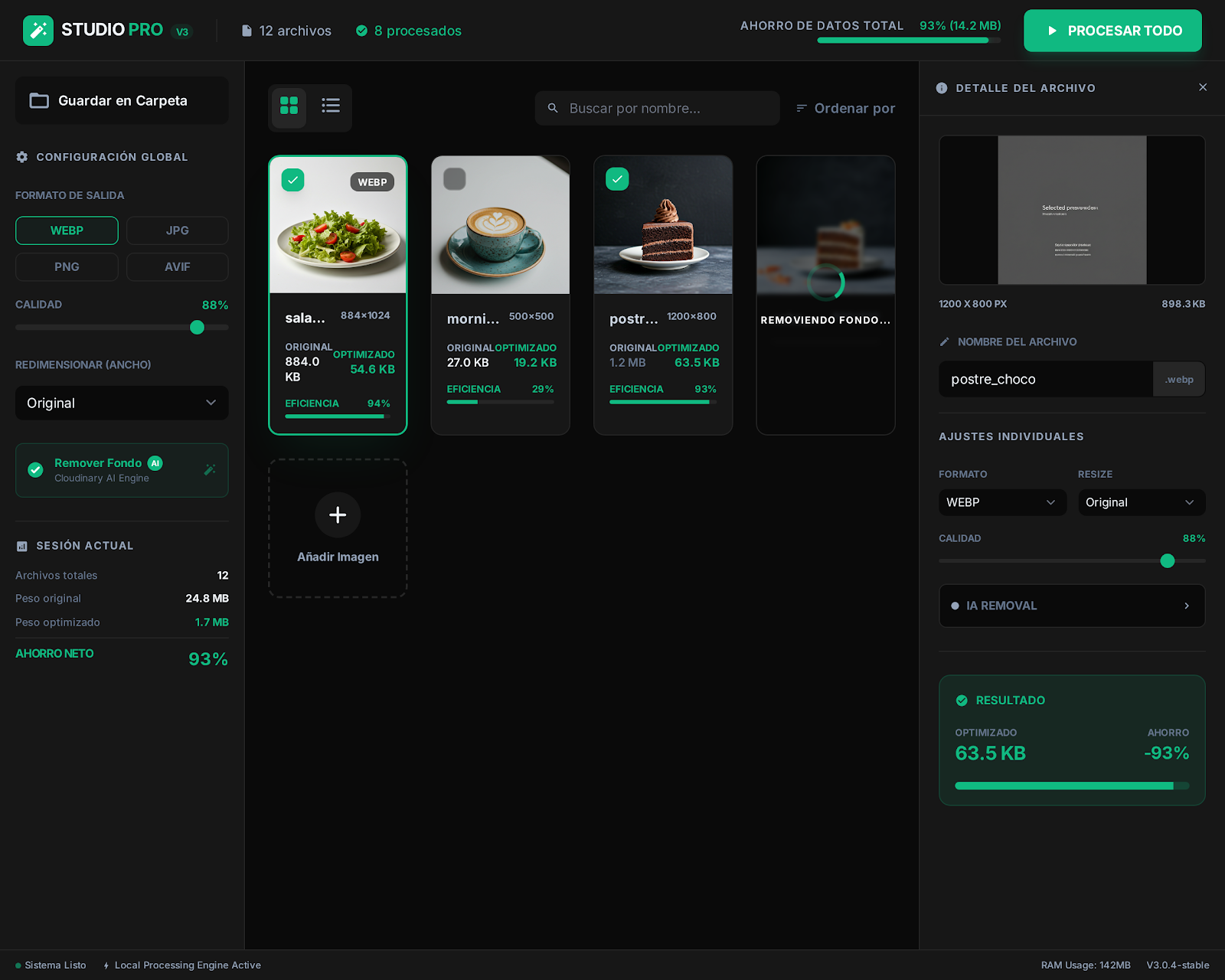Open the individual Formato WEBP dropdown
Screen dimensions: 1225x980
click(1001, 502)
